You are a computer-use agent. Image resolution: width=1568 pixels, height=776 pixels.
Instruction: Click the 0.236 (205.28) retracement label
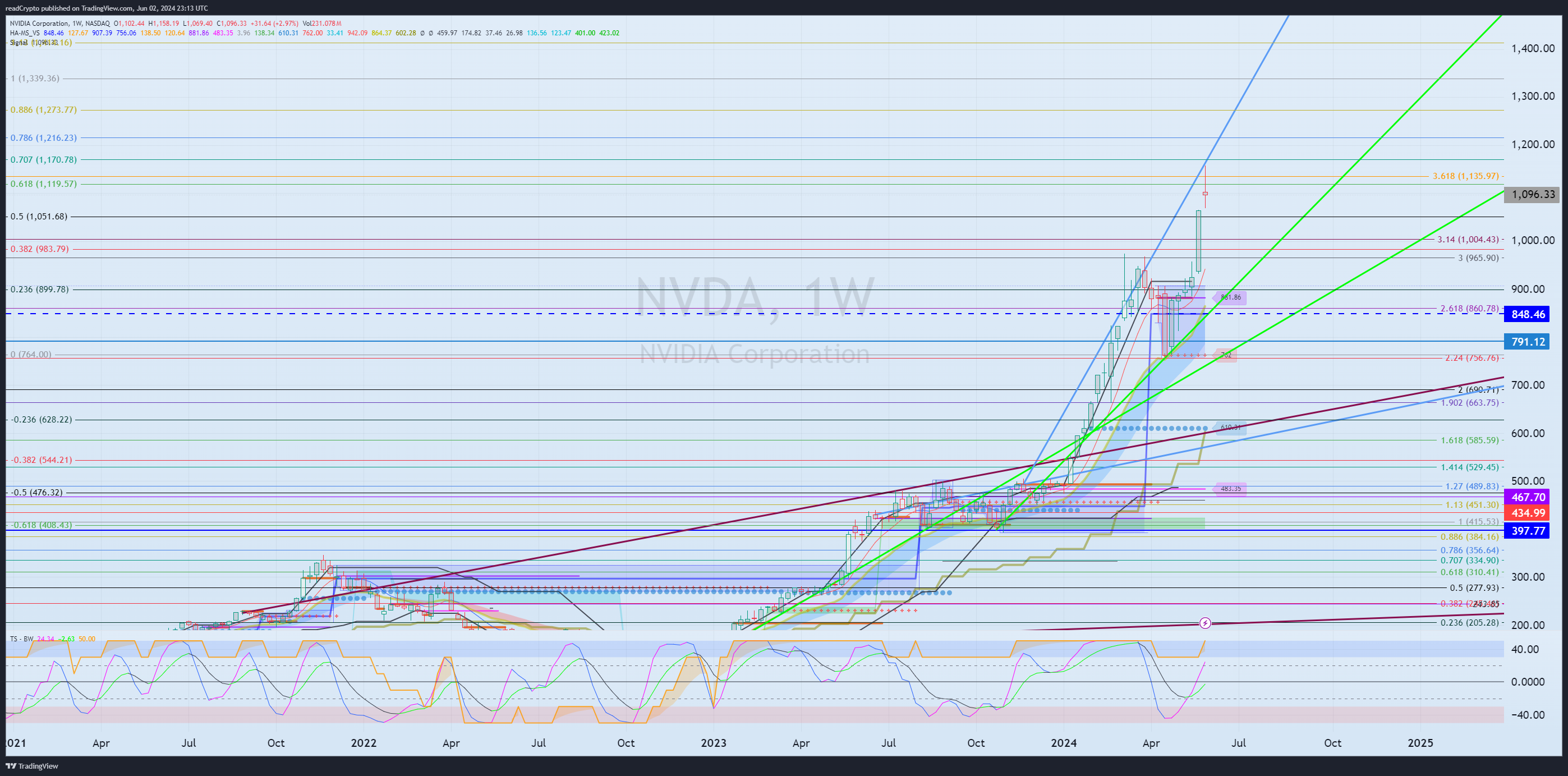1469,623
